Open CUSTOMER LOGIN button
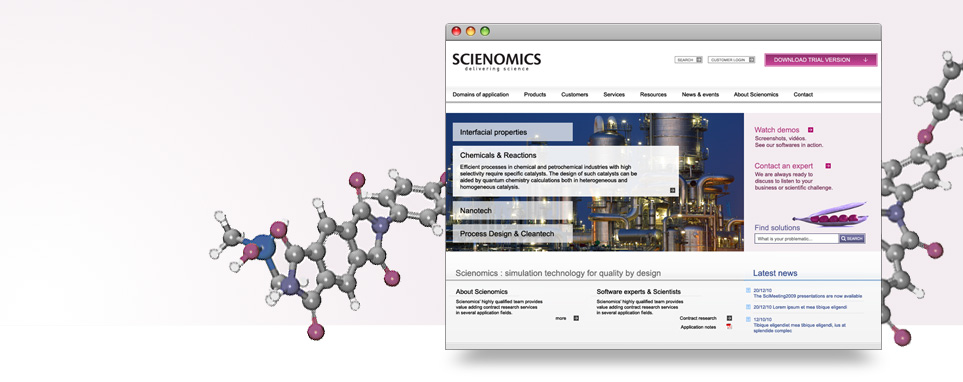Screen dimensions: 963x382 pos(731,60)
